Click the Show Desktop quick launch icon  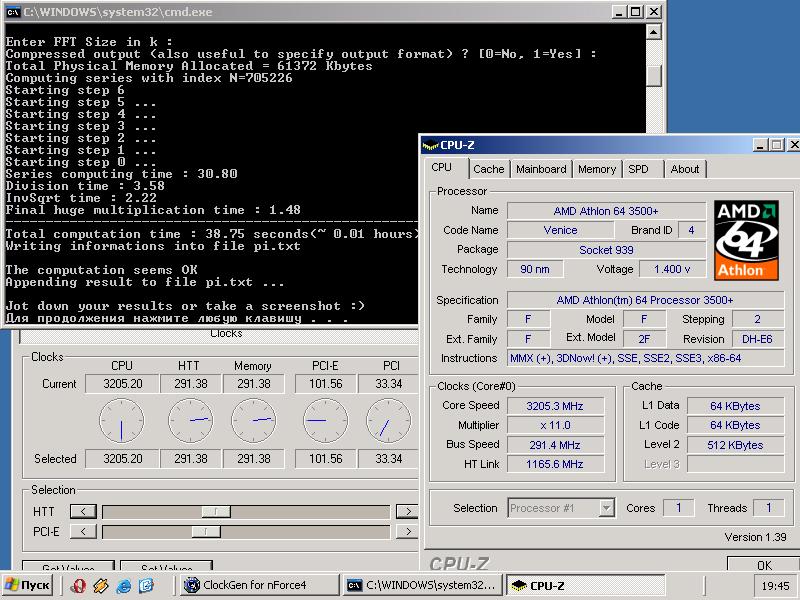point(146,585)
